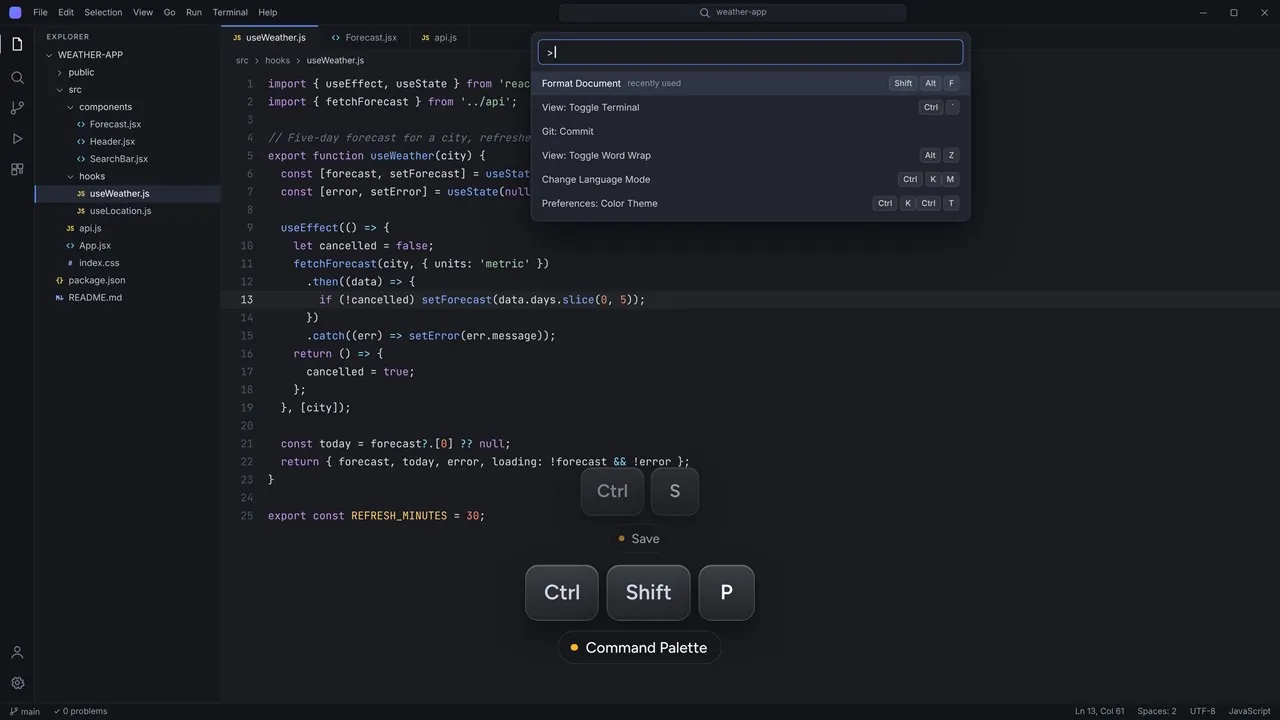Open the Explorer view in the activity bar
Image resolution: width=1280 pixels, height=720 pixels.
pyautogui.click(x=17, y=44)
